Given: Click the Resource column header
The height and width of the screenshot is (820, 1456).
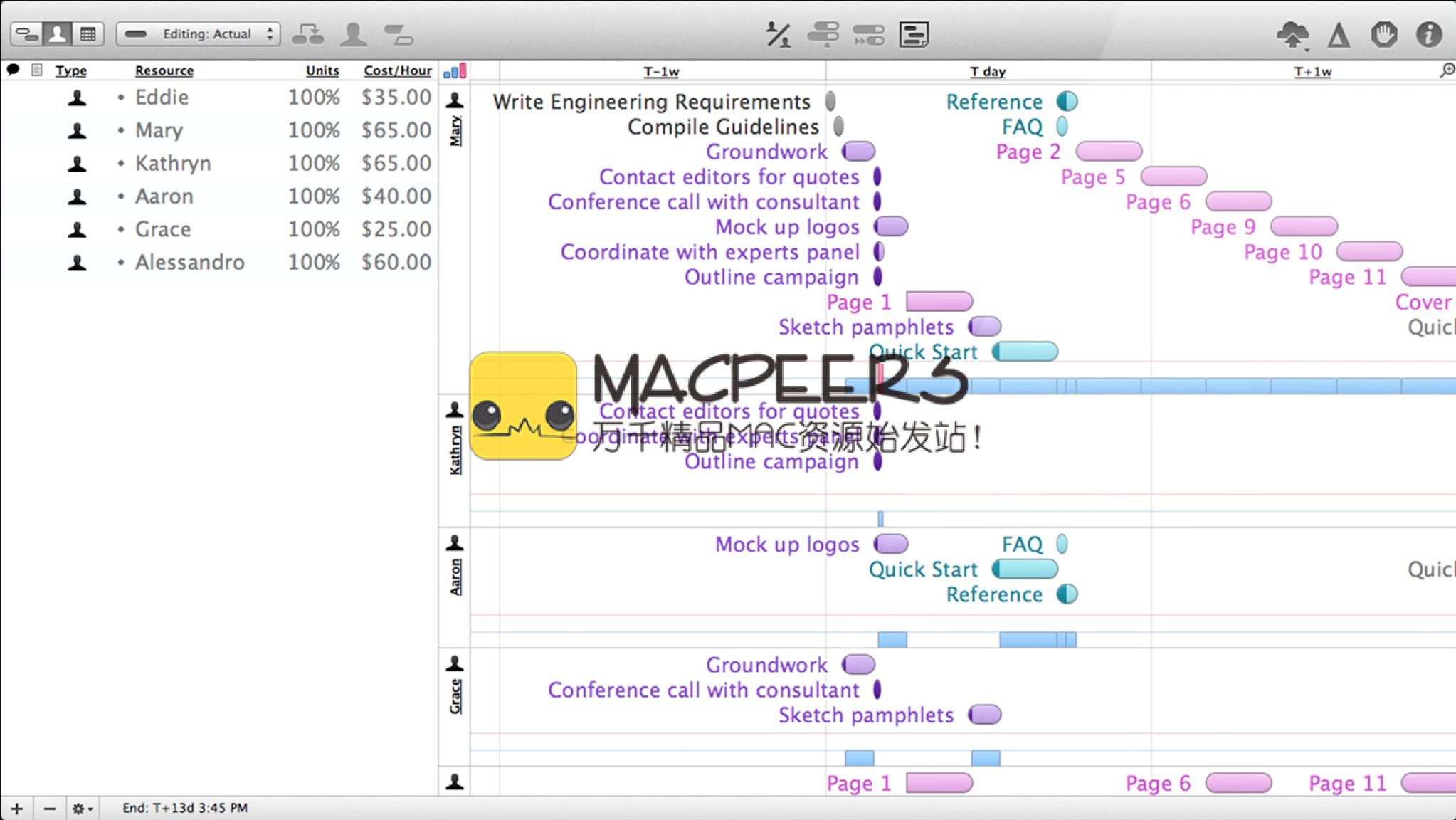Looking at the screenshot, I should click(164, 70).
